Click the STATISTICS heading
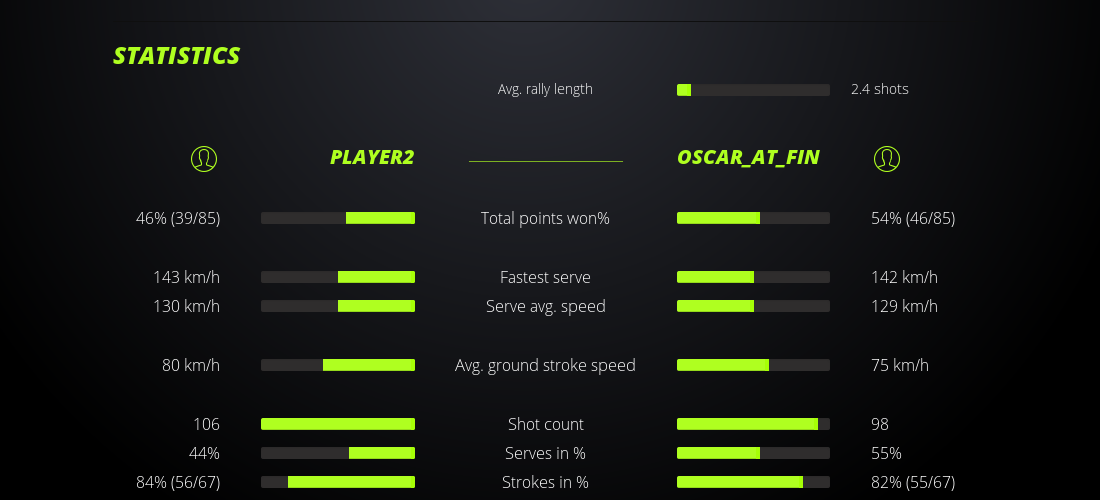 tap(177, 56)
